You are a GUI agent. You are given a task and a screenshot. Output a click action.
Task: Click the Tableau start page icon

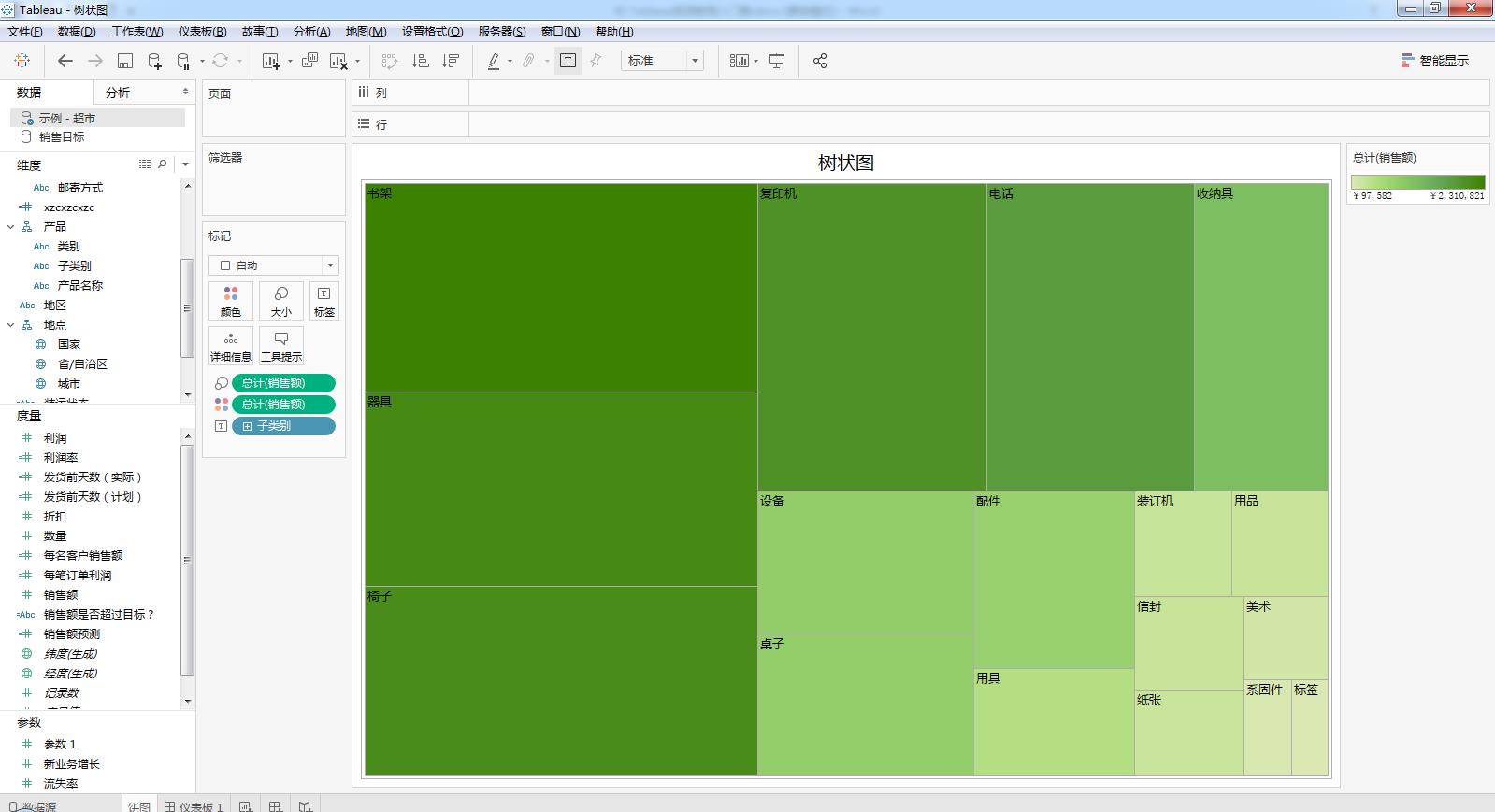click(x=22, y=61)
